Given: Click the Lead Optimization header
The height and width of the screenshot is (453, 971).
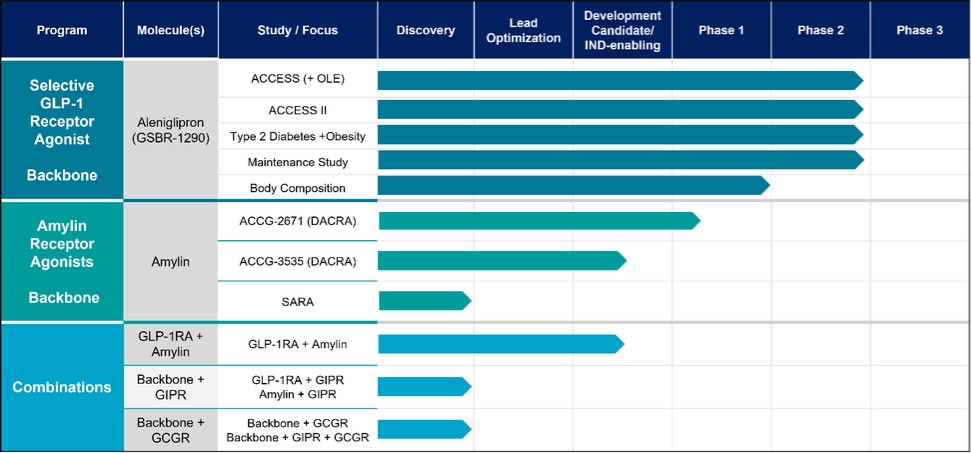Looking at the screenshot, I should click(523, 30).
